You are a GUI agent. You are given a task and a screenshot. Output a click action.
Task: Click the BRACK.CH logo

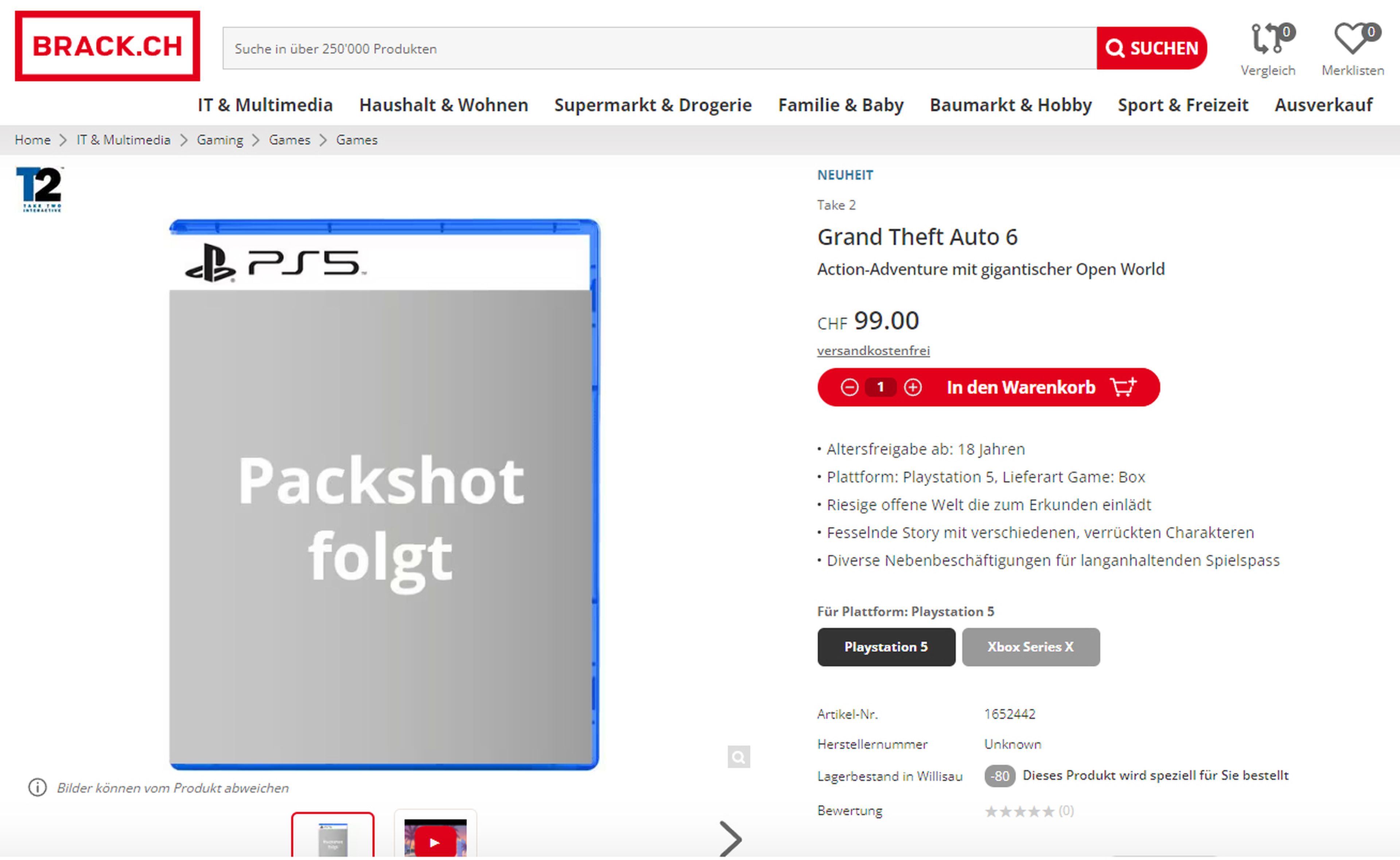pos(108,46)
